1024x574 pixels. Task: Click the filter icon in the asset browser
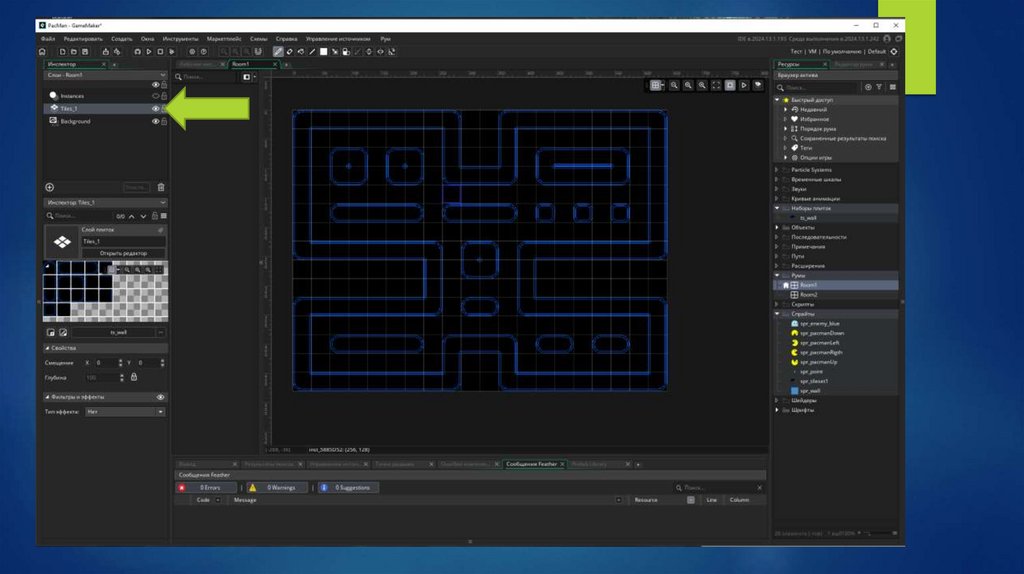pyautogui.click(x=879, y=88)
